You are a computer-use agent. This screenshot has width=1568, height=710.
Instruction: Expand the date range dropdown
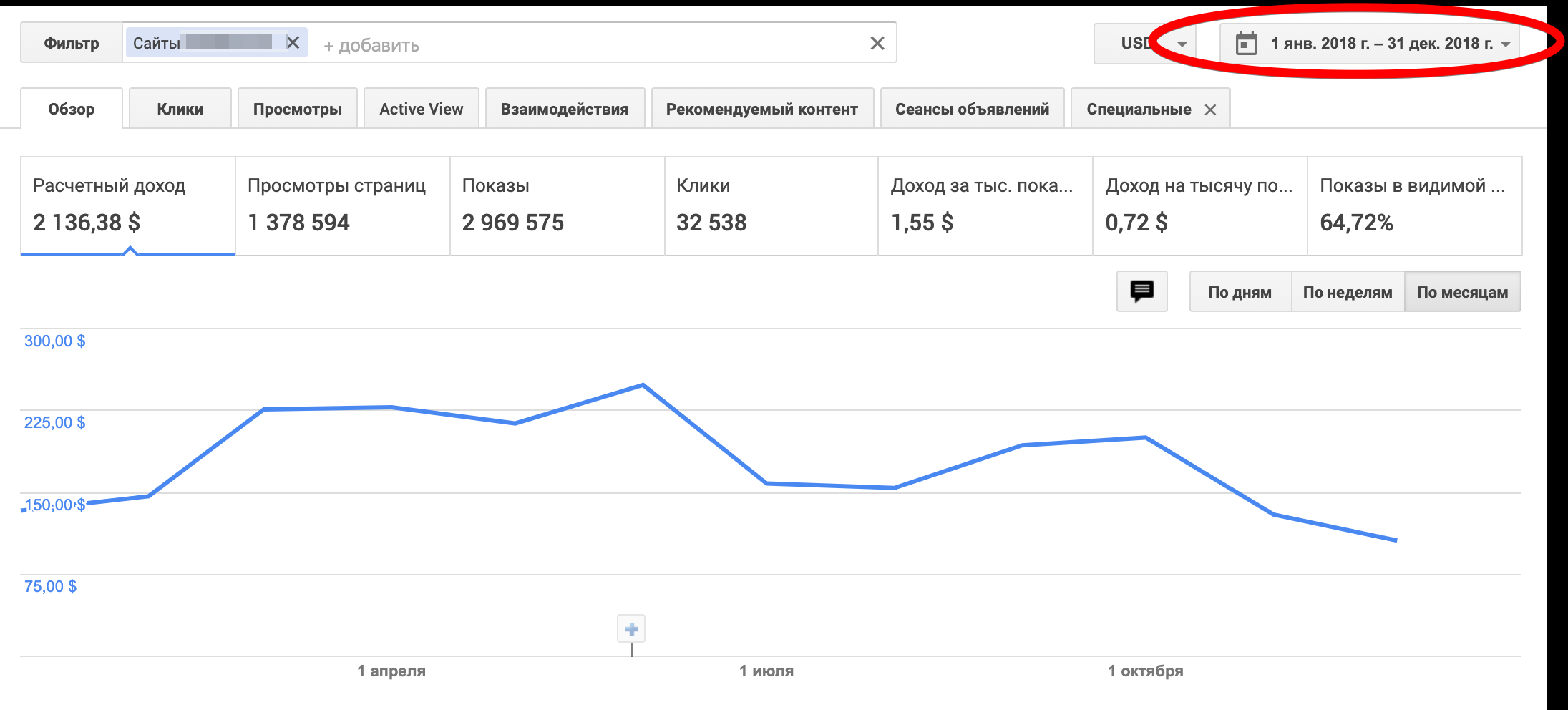pyautogui.click(x=1506, y=44)
